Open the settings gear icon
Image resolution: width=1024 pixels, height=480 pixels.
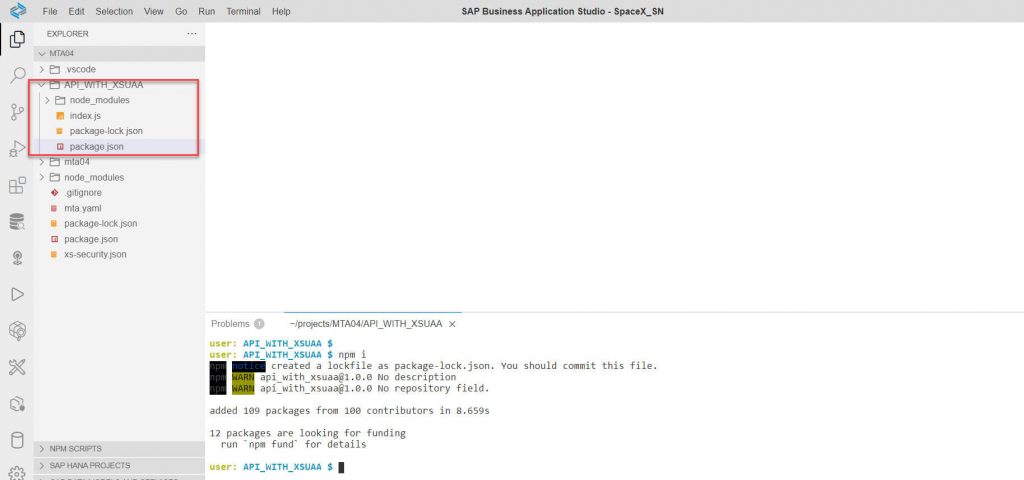[x=18, y=473]
